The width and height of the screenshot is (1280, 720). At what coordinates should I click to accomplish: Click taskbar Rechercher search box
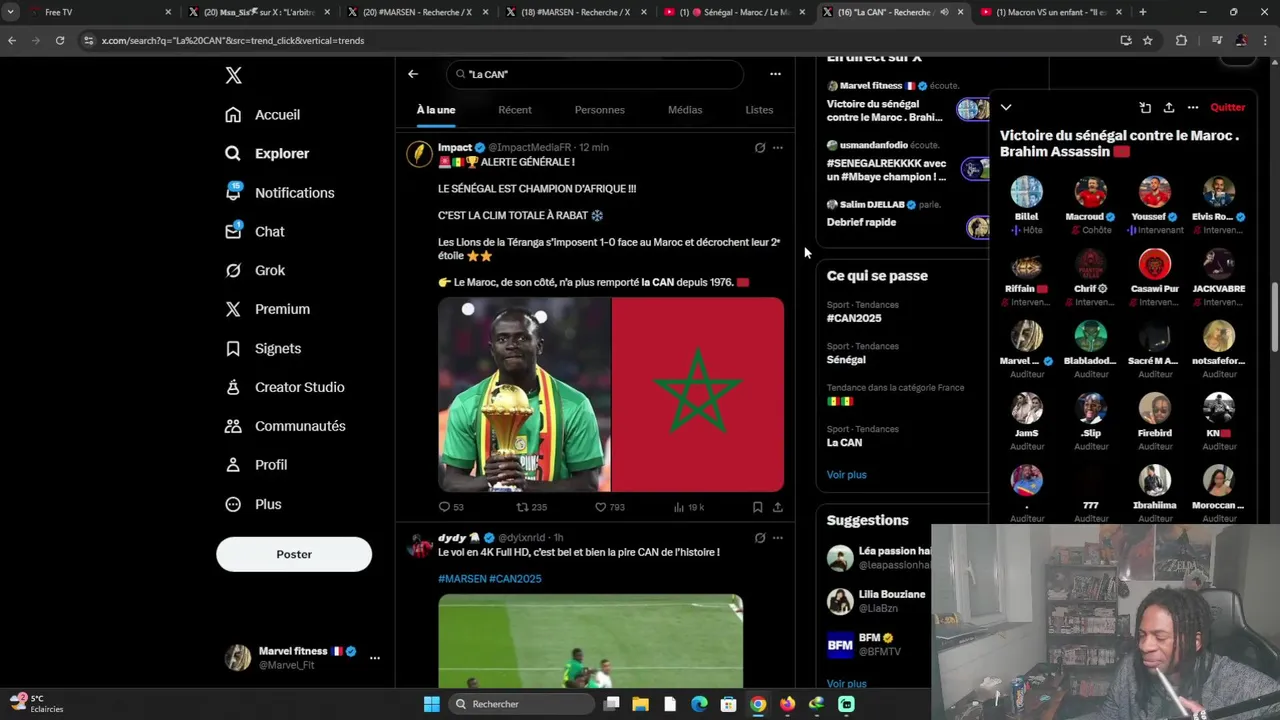(x=521, y=704)
